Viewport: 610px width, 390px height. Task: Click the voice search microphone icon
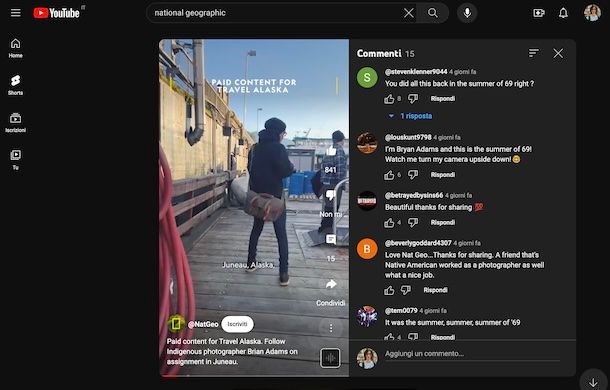tap(467, 13)
